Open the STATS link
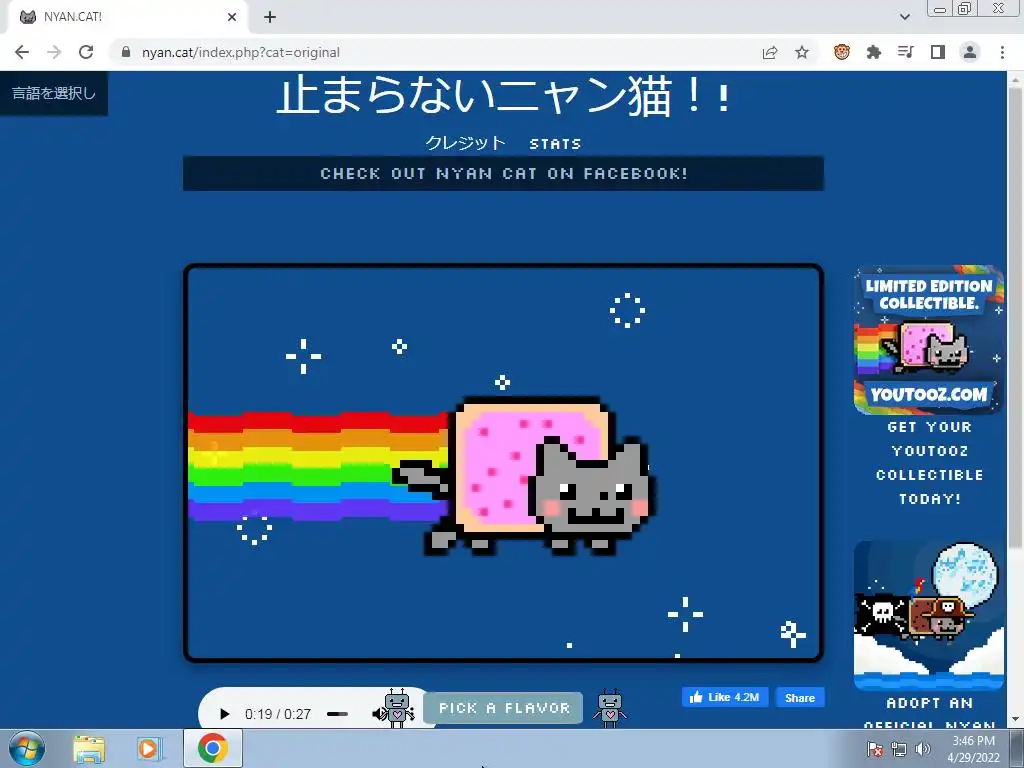 coord(555,144)
